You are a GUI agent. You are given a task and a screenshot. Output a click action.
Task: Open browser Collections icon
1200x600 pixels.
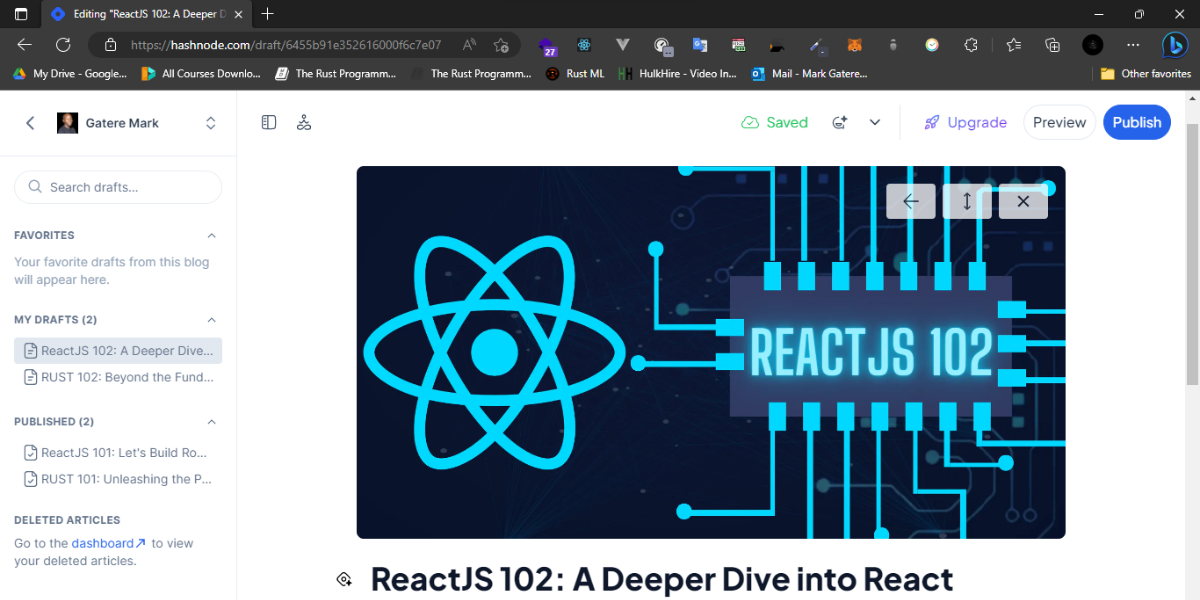point(1052,45)
